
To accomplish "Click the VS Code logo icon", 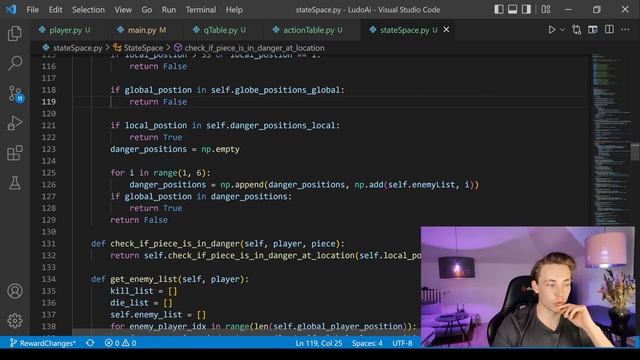I will tap(11, 9).
